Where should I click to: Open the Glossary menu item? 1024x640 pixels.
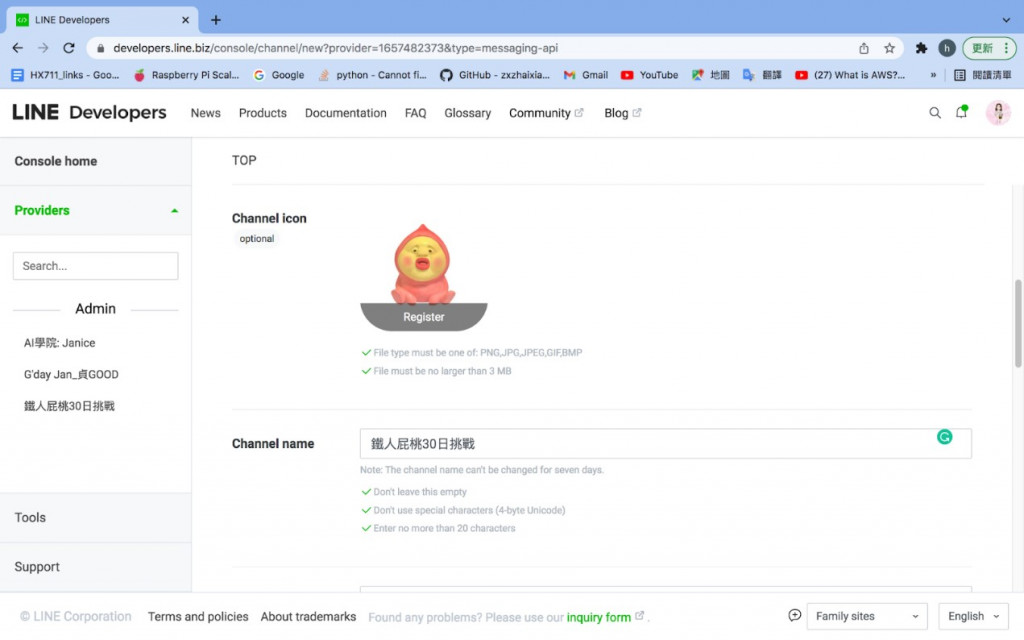point(468,113)
